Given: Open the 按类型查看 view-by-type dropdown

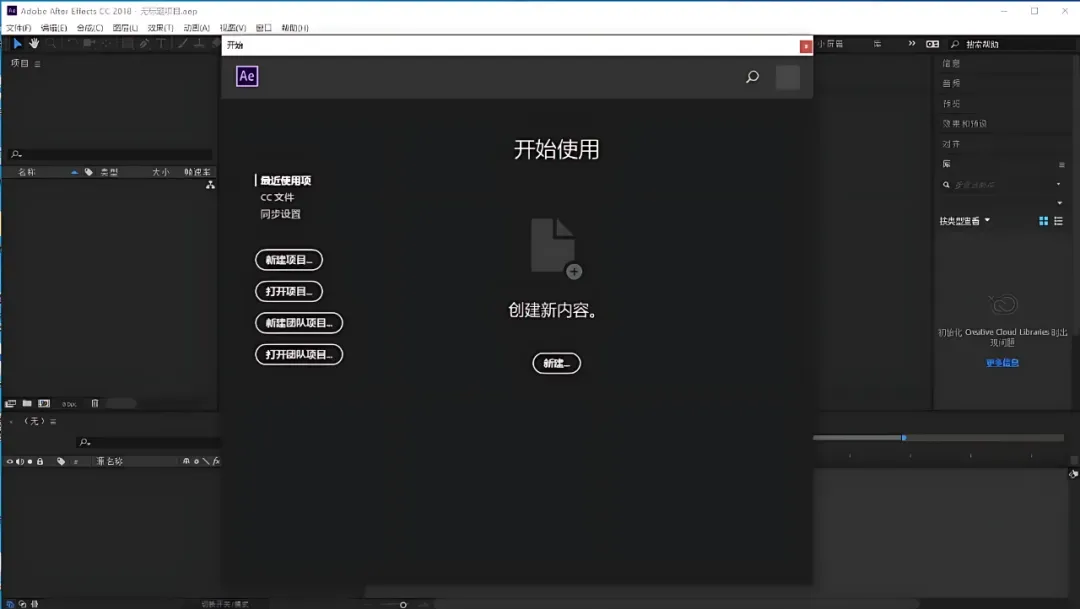Looking at the screenshot, I should click(965, 221).
